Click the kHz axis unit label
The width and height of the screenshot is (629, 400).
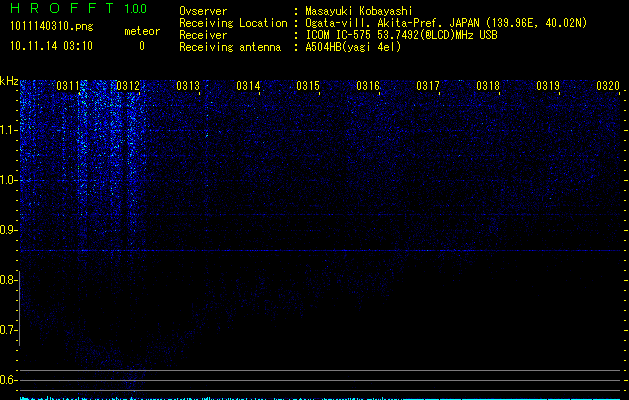[x=9, y=81]
